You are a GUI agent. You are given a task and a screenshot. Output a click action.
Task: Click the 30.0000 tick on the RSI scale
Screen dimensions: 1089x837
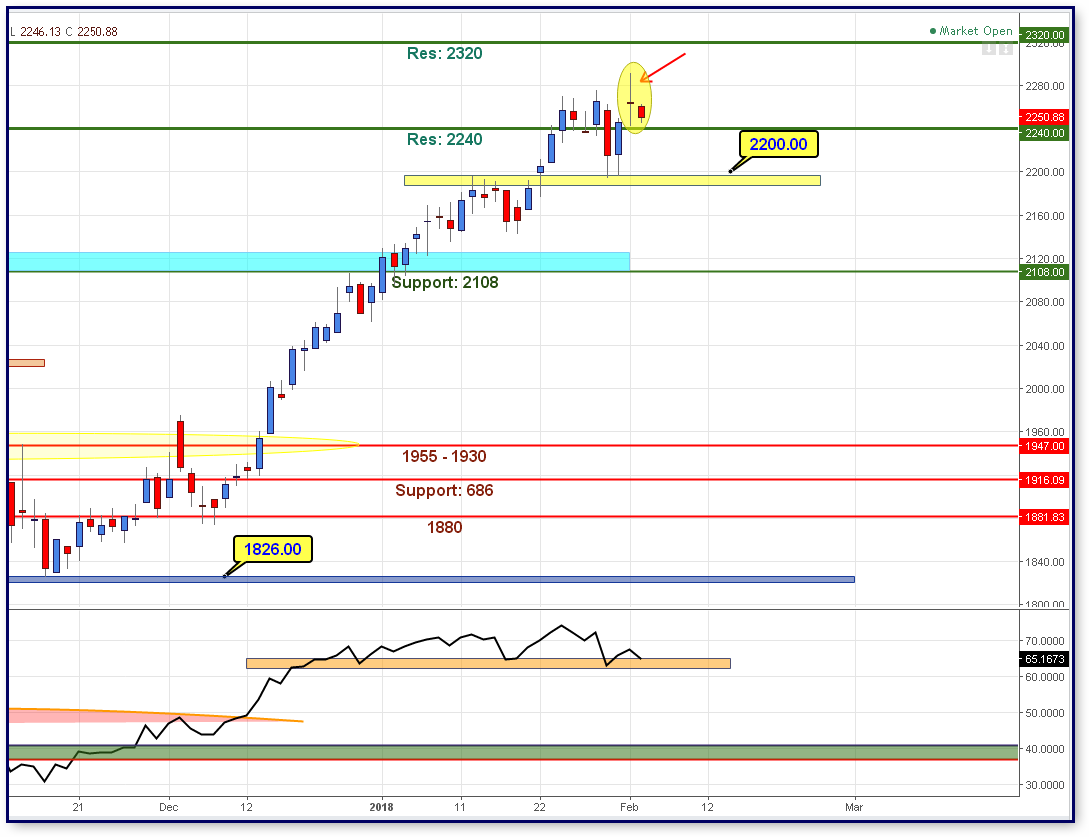tap(1045, 786)
